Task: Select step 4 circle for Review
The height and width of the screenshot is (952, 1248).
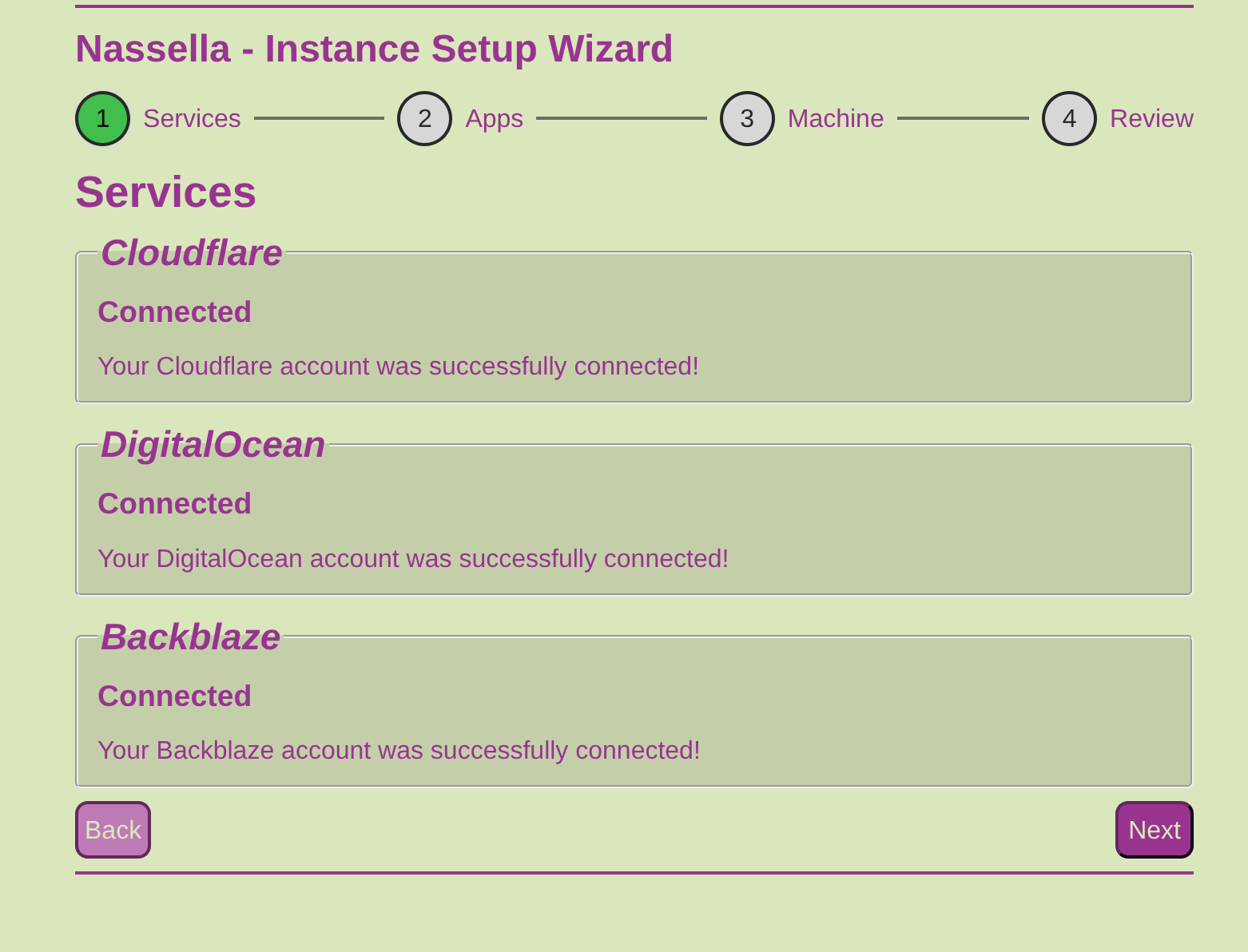Action: coord(1069,118)
